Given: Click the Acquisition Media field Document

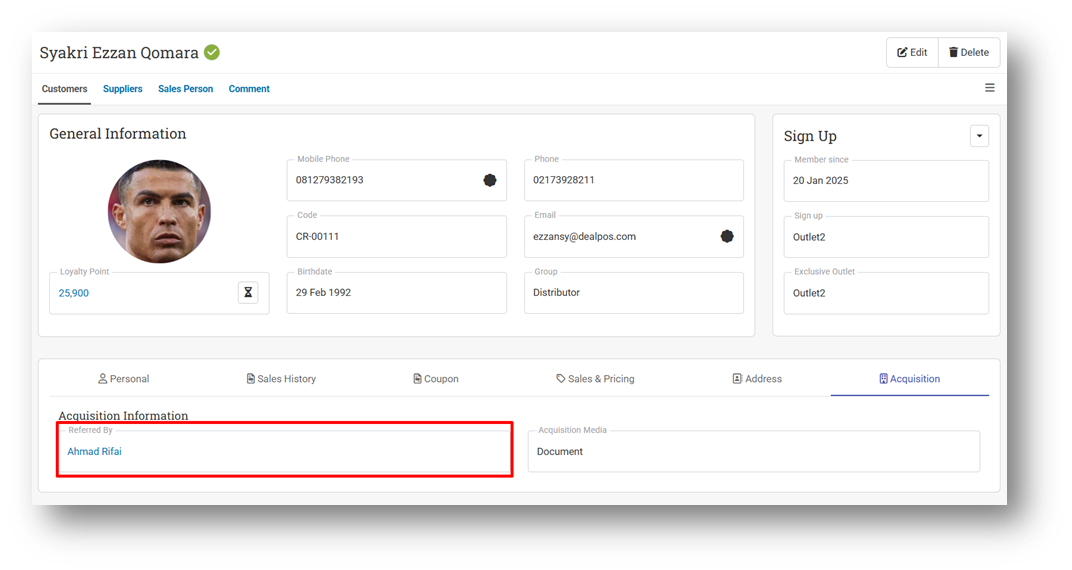Looking at the screenshot, I should (754, 451).
